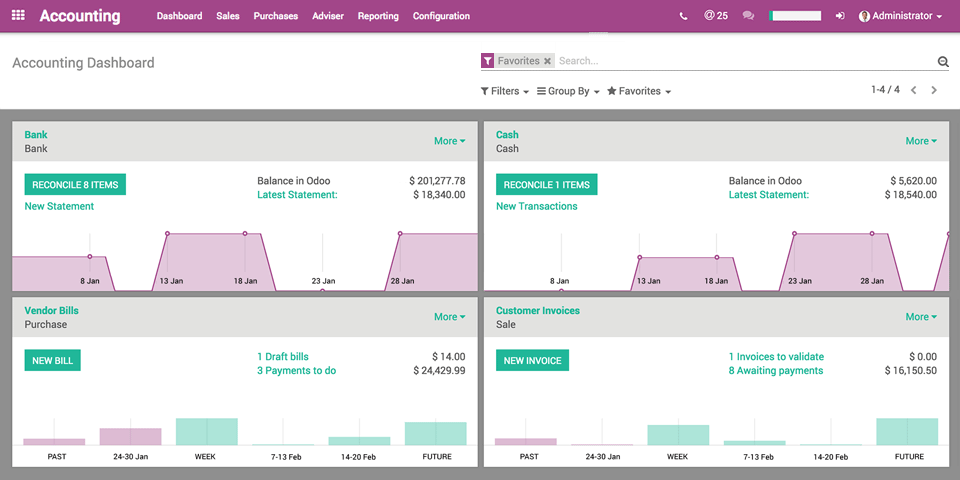Image resolution: width=960 pixels, height=480 pixels.
Task: Click the phone call icon
Action: tap(683, 16)
